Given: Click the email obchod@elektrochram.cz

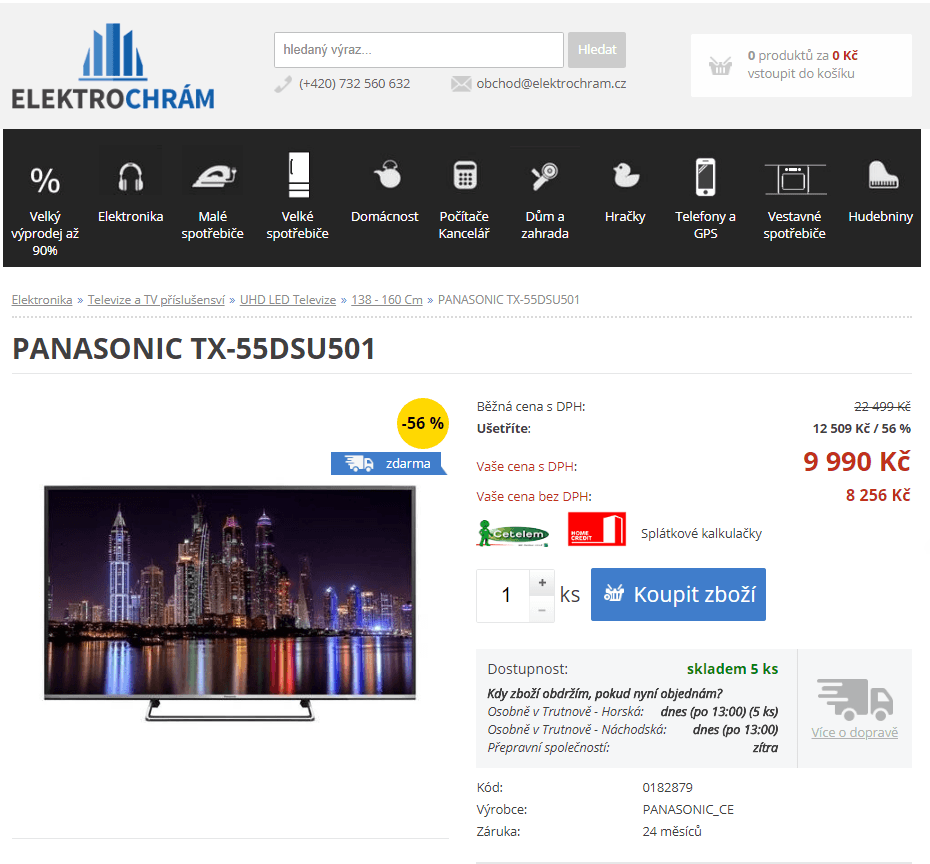Looking at the screenshot, I should click(551, 84).
